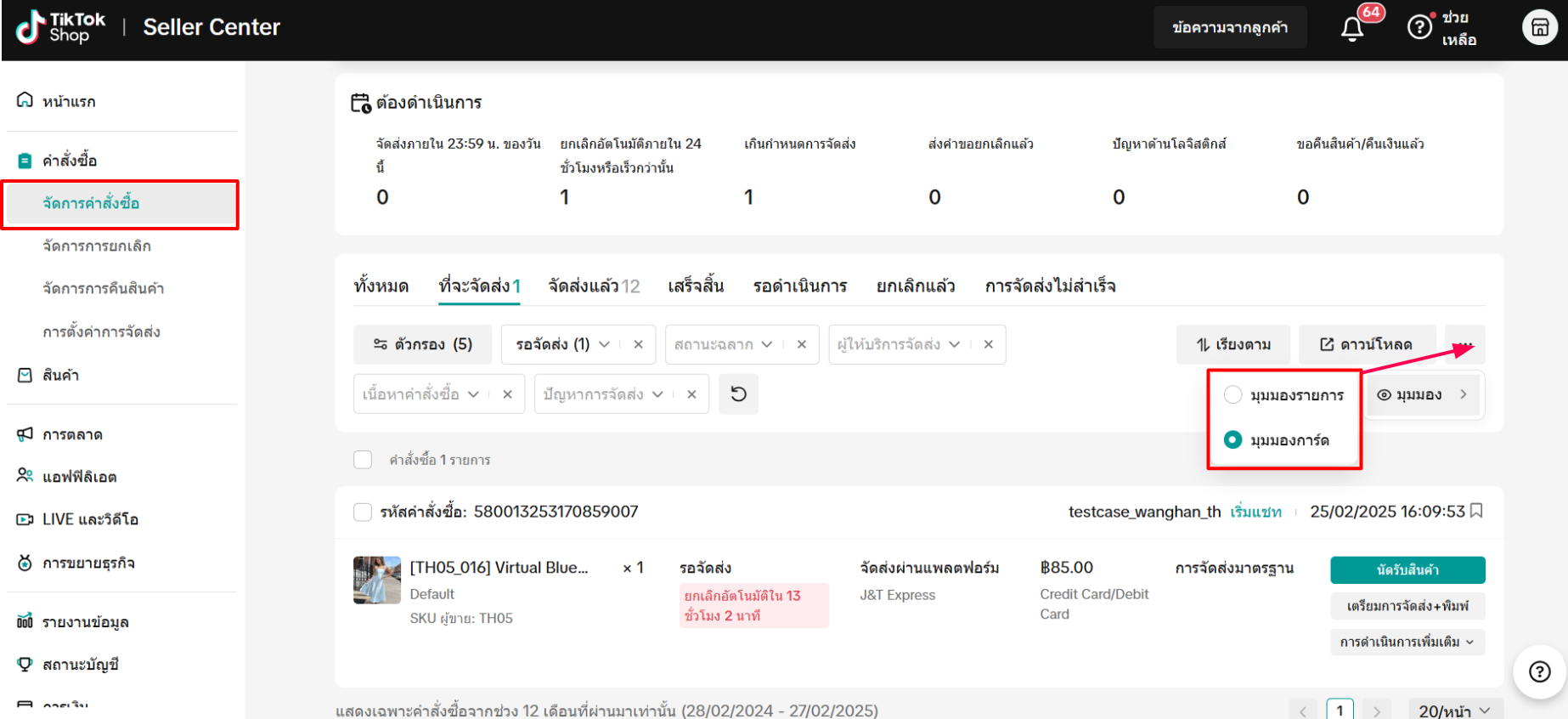Viewport: 1568px width, 719px height.
Task: Click the ข้อความจากลูกค้า button
Action: pyautogui.click(x=1230, y=27)
